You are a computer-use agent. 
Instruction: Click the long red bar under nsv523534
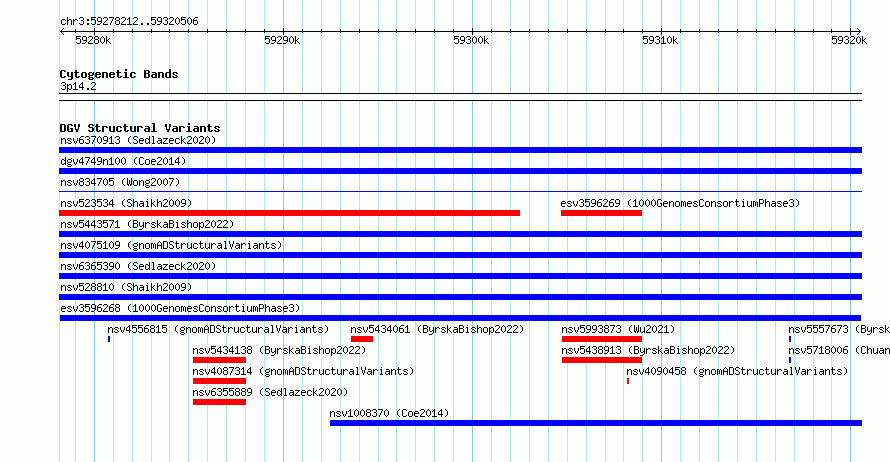click(289, 213)
